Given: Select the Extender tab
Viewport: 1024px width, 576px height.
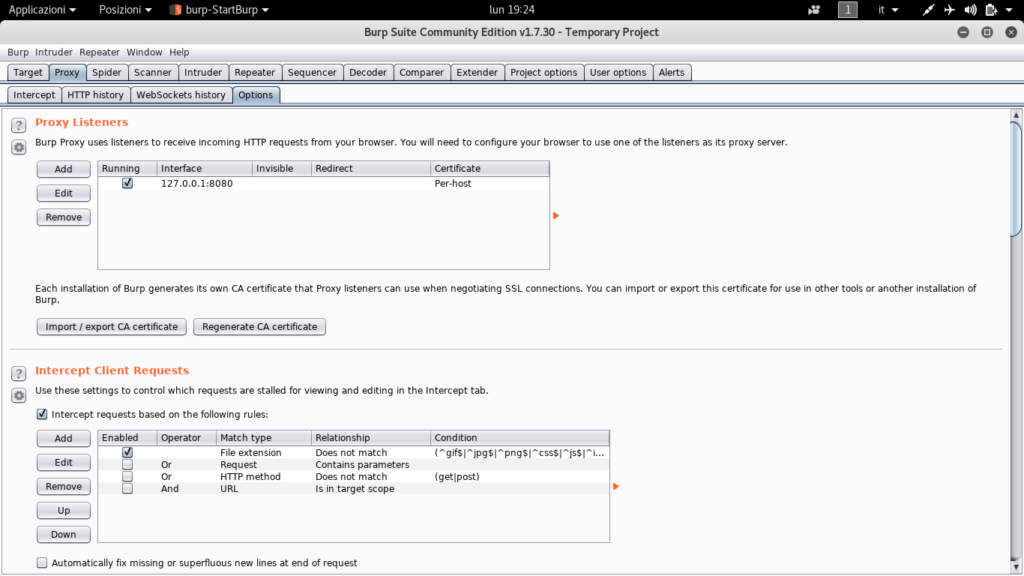Looking at the screenshot, I should click(x=477, y=72).
